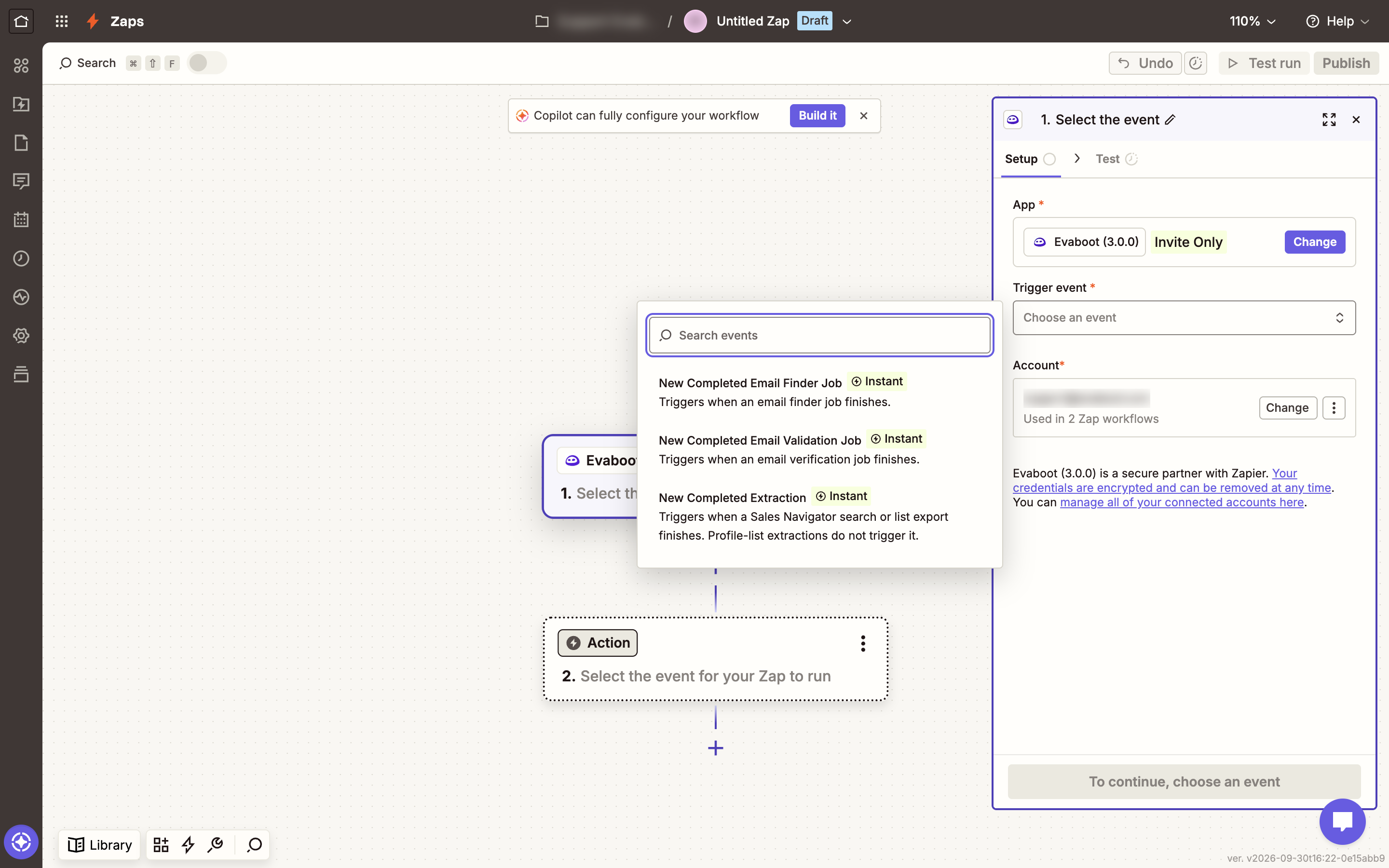Open the 110% zoom dropdown
Screen dimensions: 1389x868
click(x=1253, y=21)
